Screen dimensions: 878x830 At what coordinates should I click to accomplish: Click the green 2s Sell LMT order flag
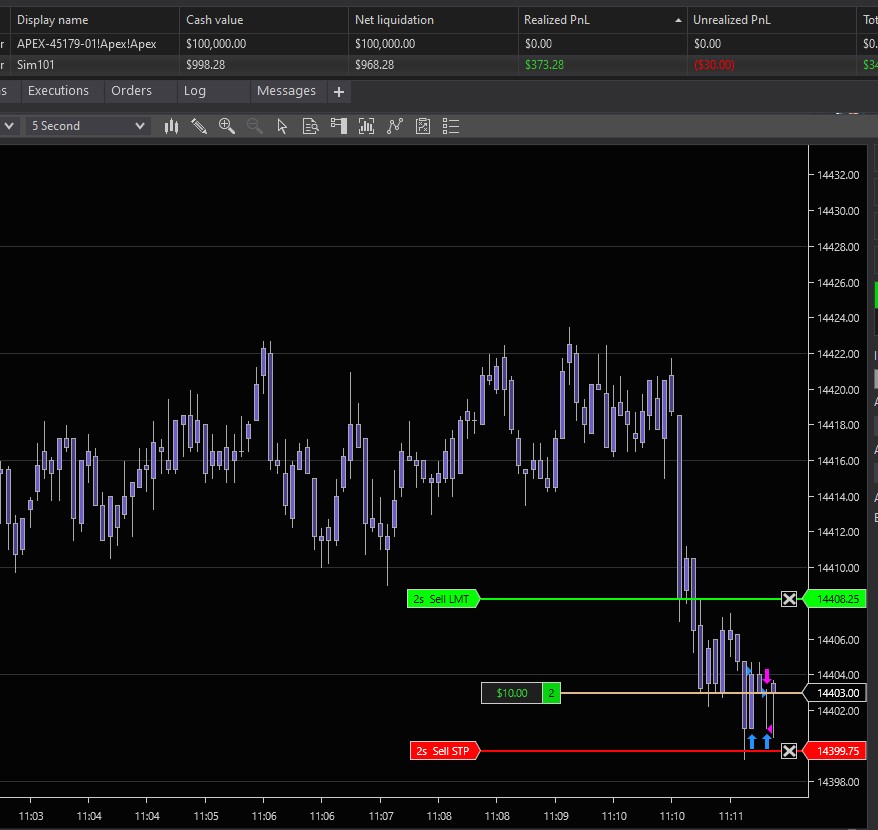[x=443, y=599]
